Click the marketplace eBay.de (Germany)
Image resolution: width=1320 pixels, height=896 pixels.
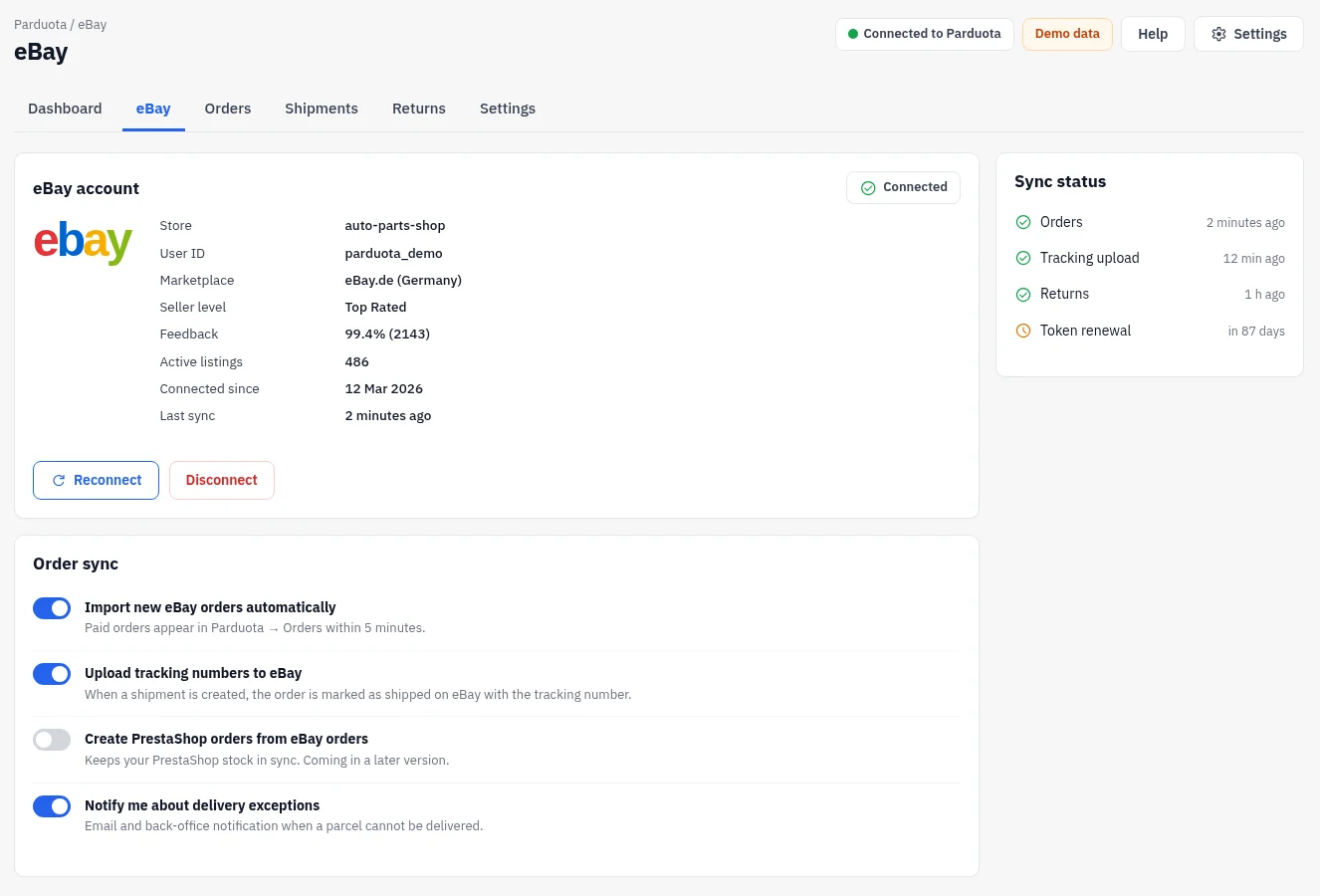pyautogui.click(x=403, y=281)
